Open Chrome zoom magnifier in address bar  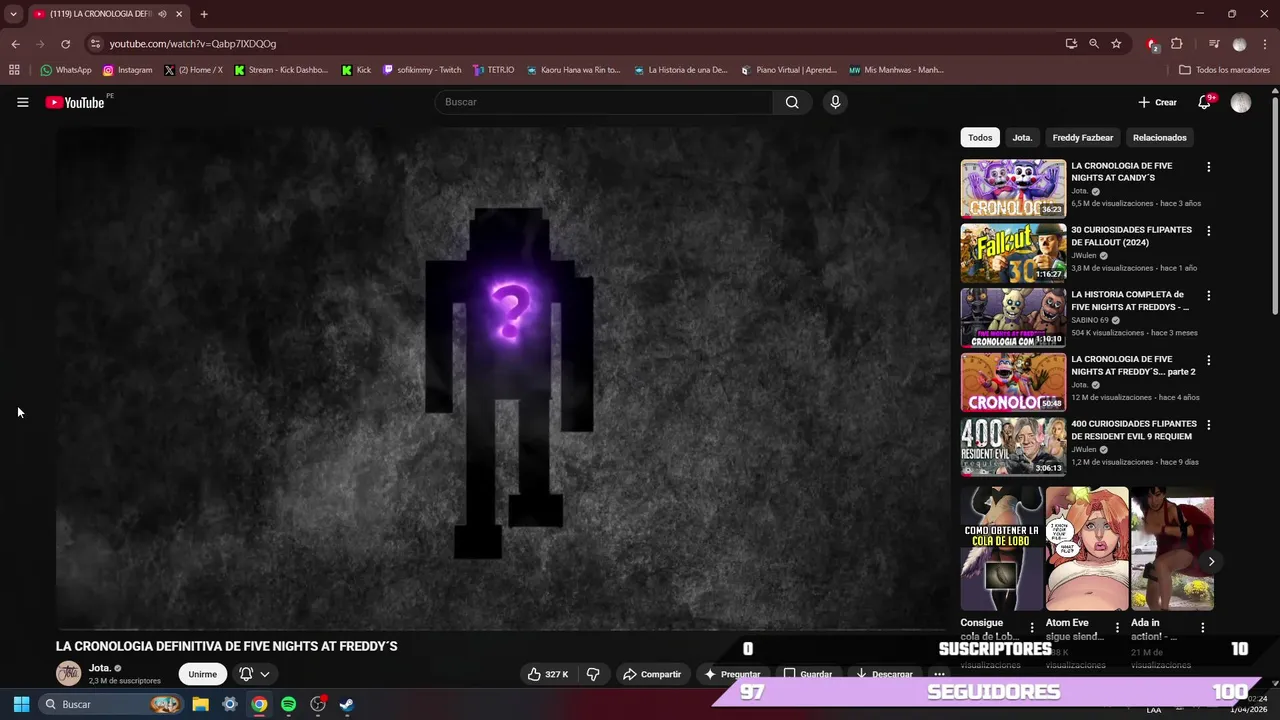1094,44
